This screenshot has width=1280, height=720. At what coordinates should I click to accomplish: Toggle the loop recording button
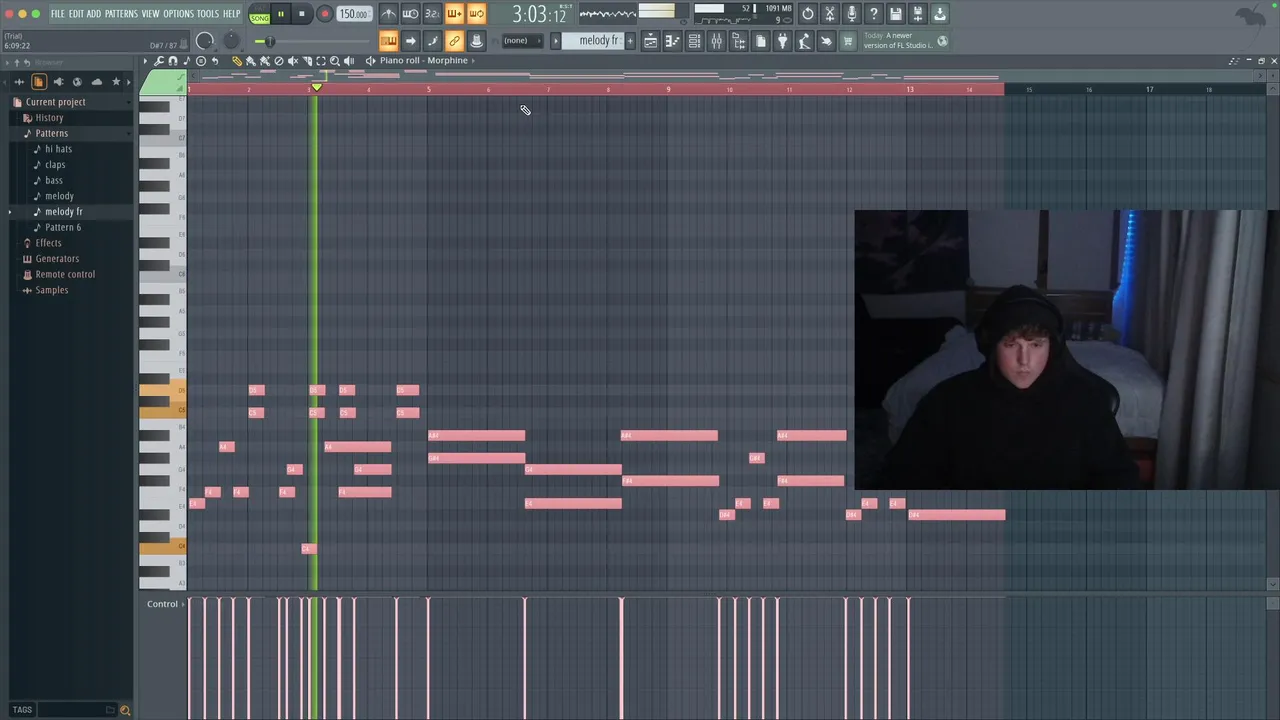(x=476, y=14)
